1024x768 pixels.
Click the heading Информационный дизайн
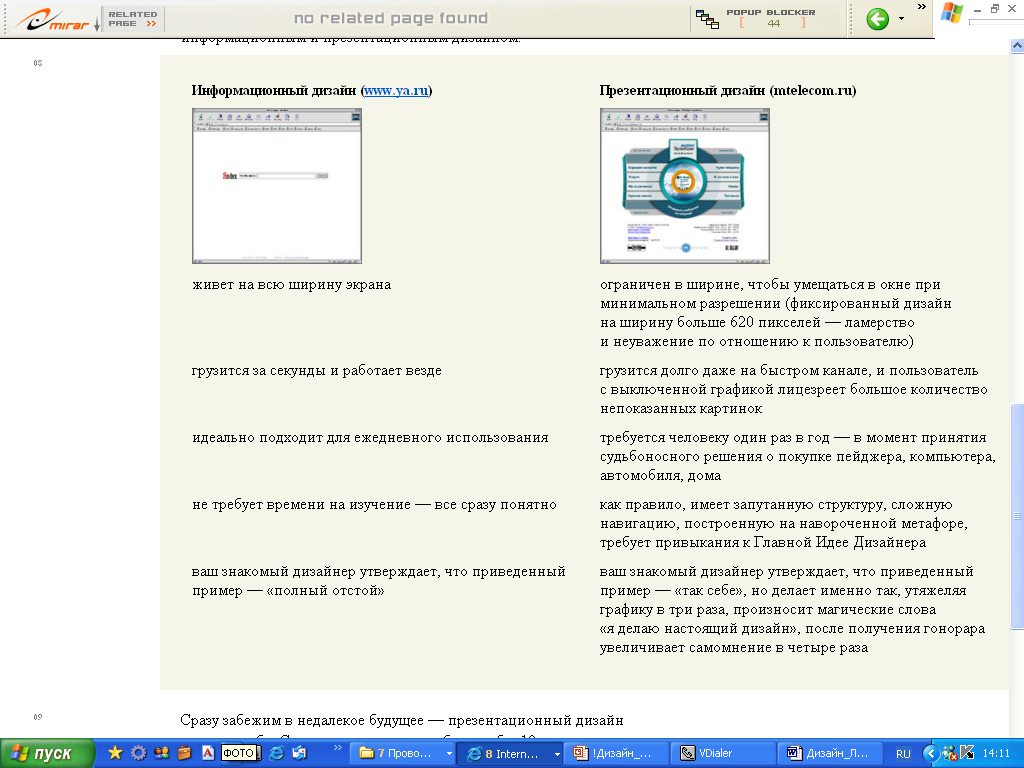274,90
